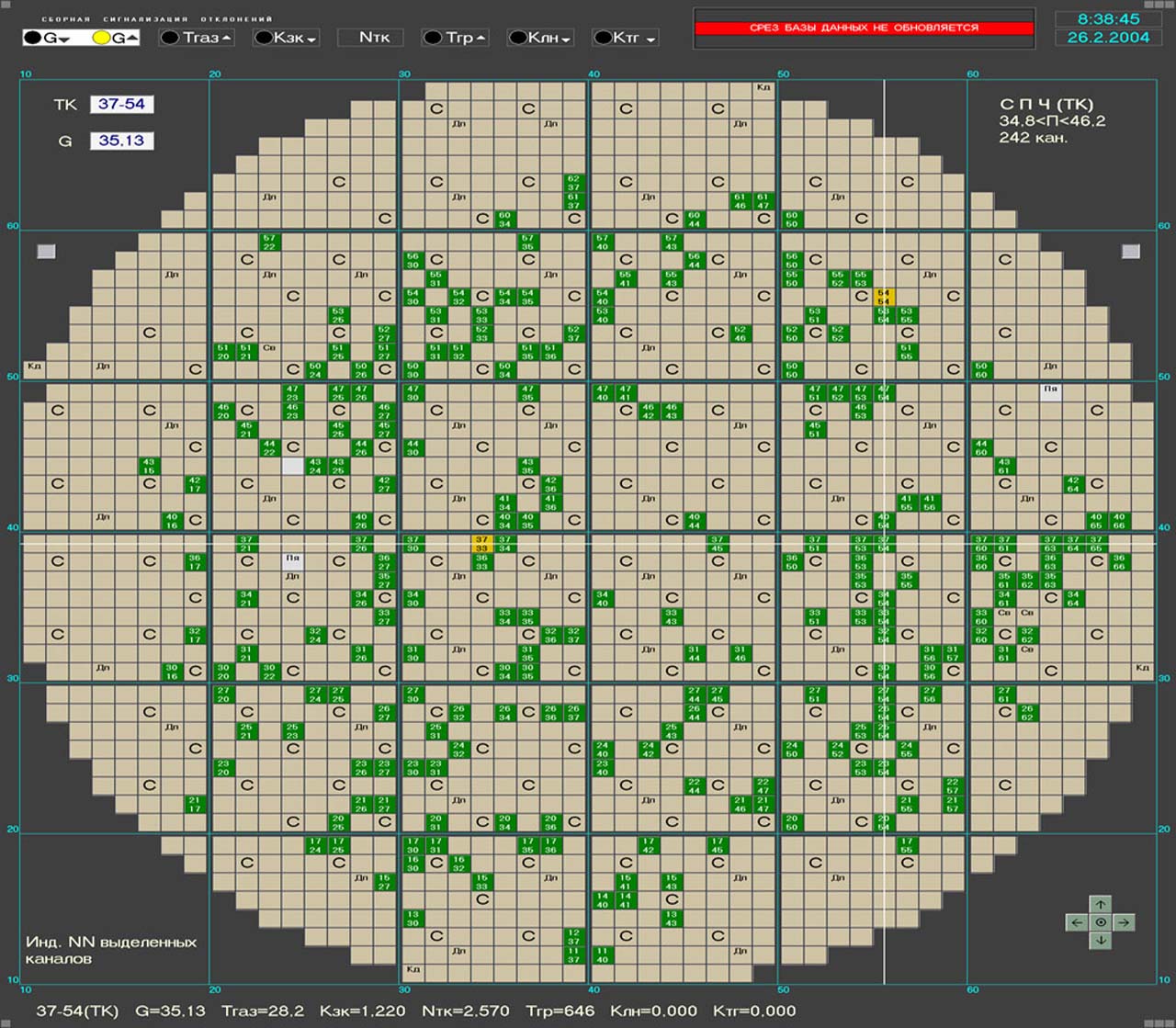Click the TK channel field showing 37-54
1176x1028 pixels.
[121, 104]
